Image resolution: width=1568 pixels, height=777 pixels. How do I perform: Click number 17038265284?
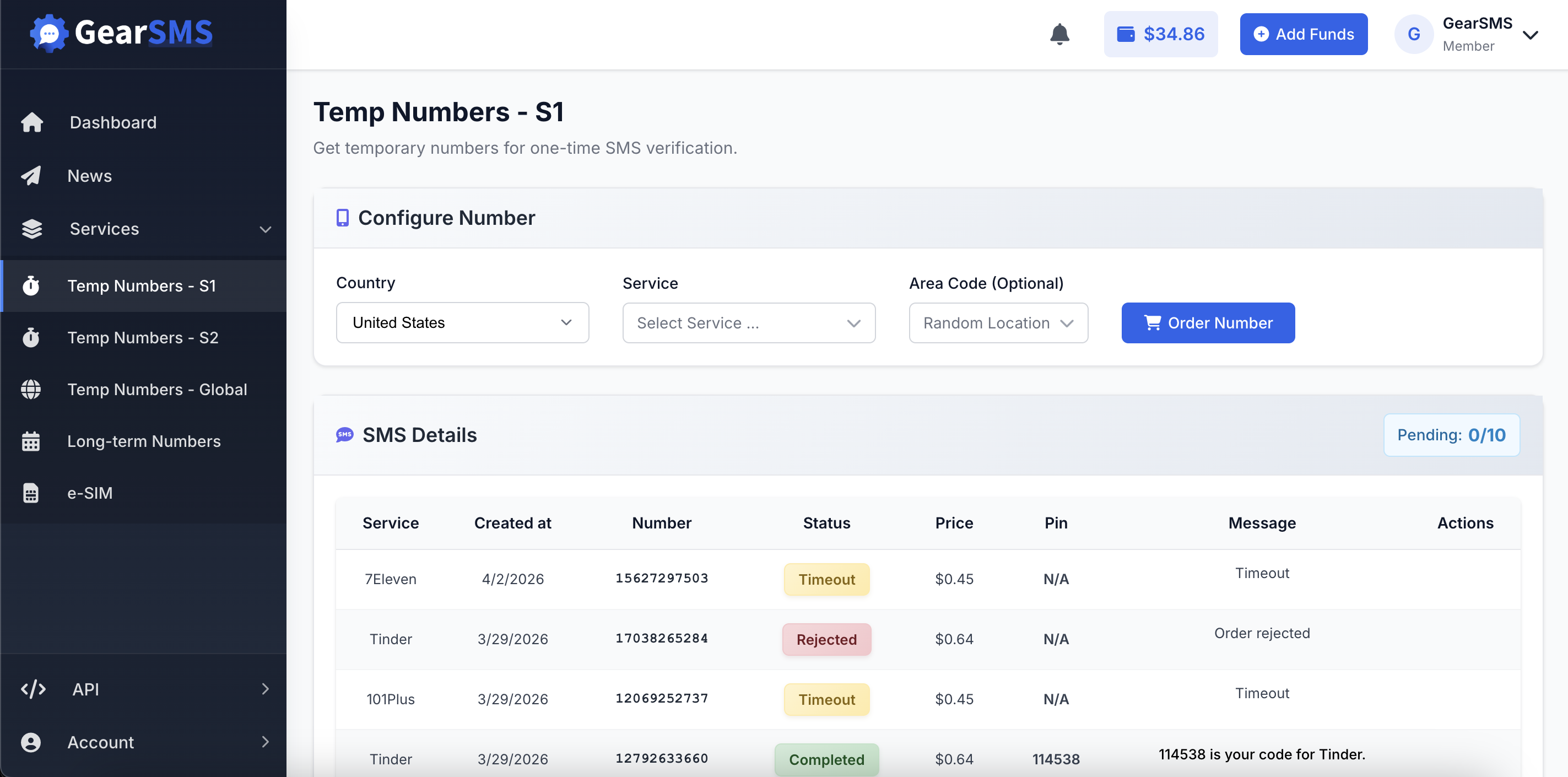click(x=662, y=638)
